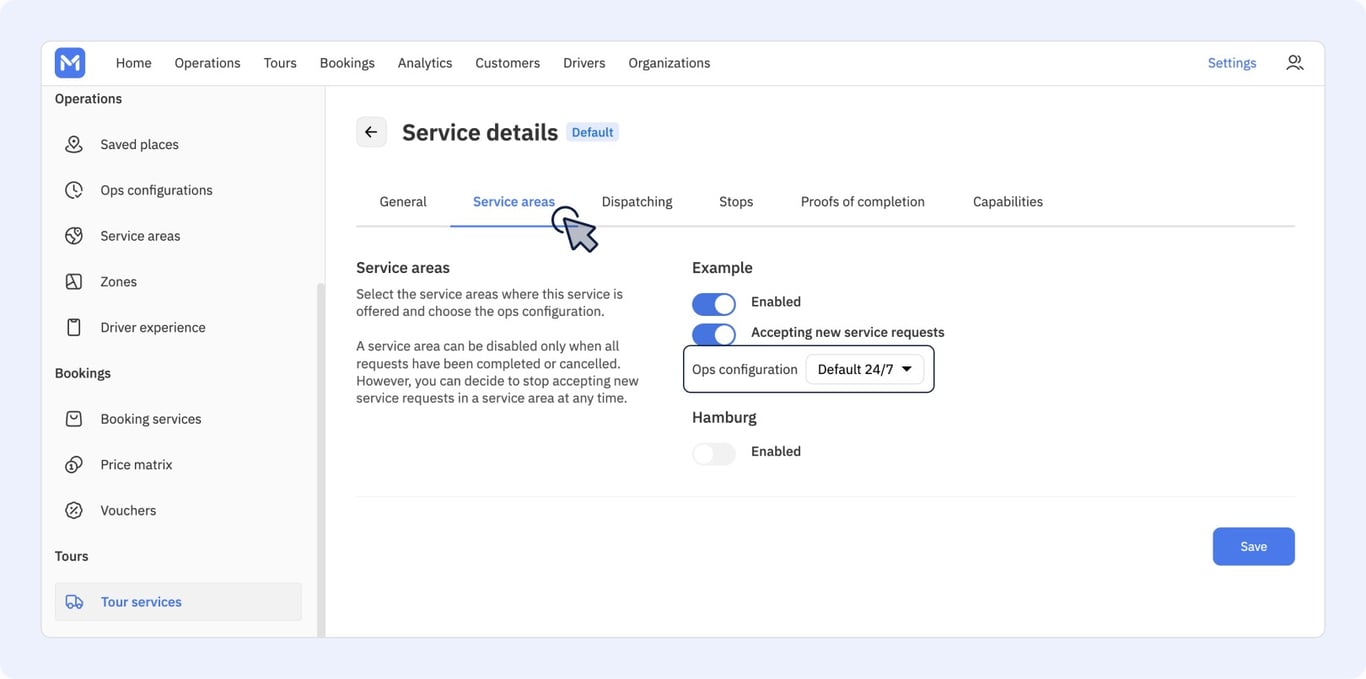Click the Saved places pin icon

point(74,145)
